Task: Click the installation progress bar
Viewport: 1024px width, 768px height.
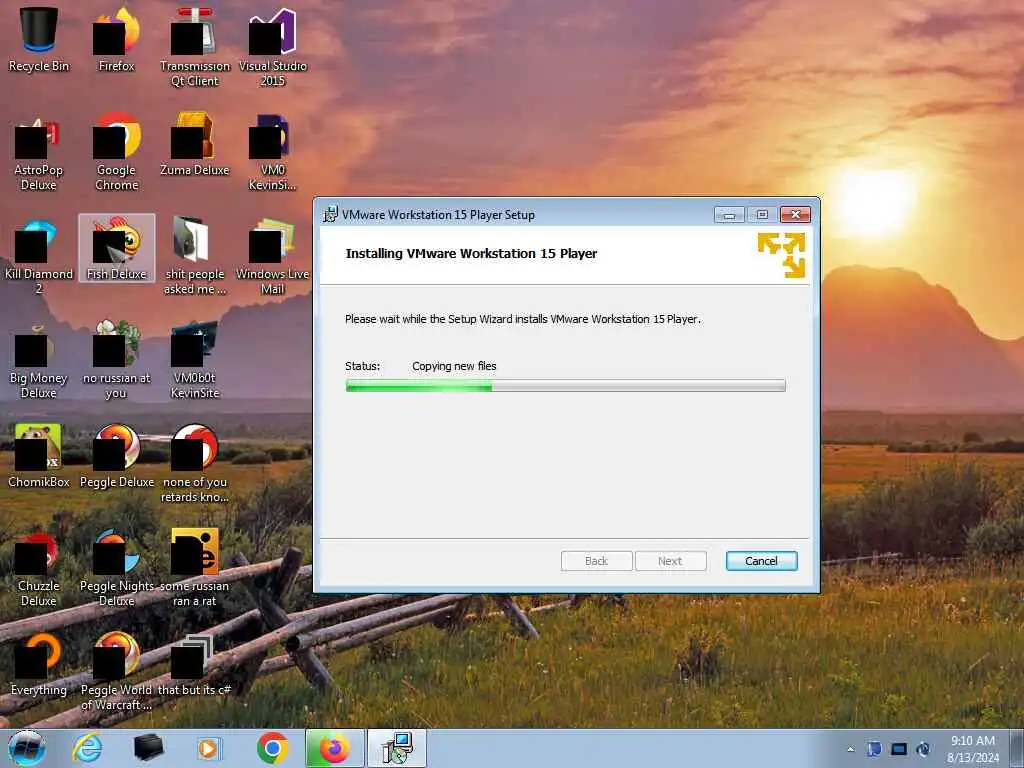Action: click(x=566, y=386)
